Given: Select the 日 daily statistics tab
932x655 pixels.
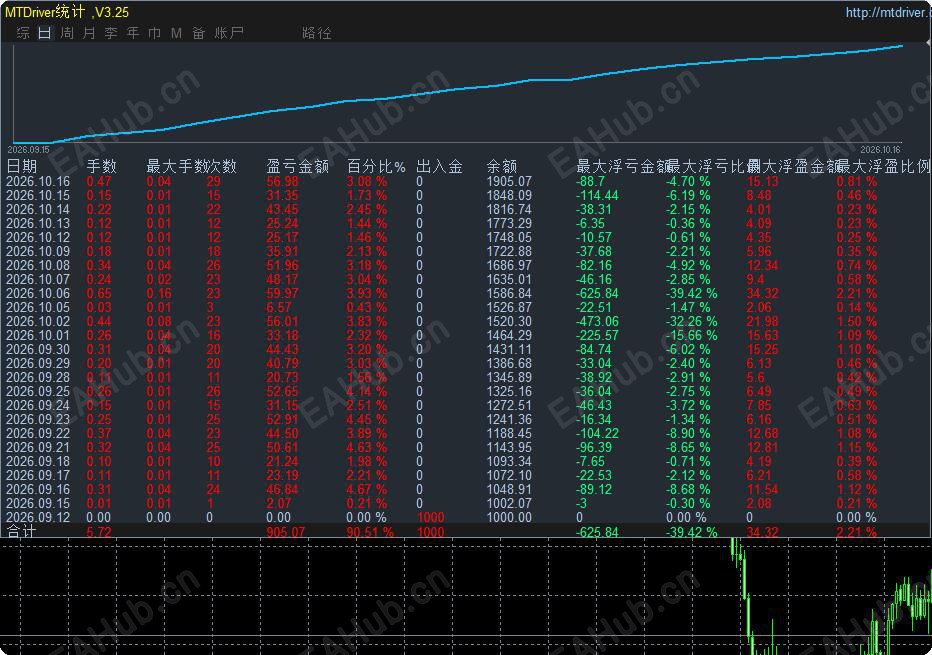Looking at the screenshot, I should (45, 33).
